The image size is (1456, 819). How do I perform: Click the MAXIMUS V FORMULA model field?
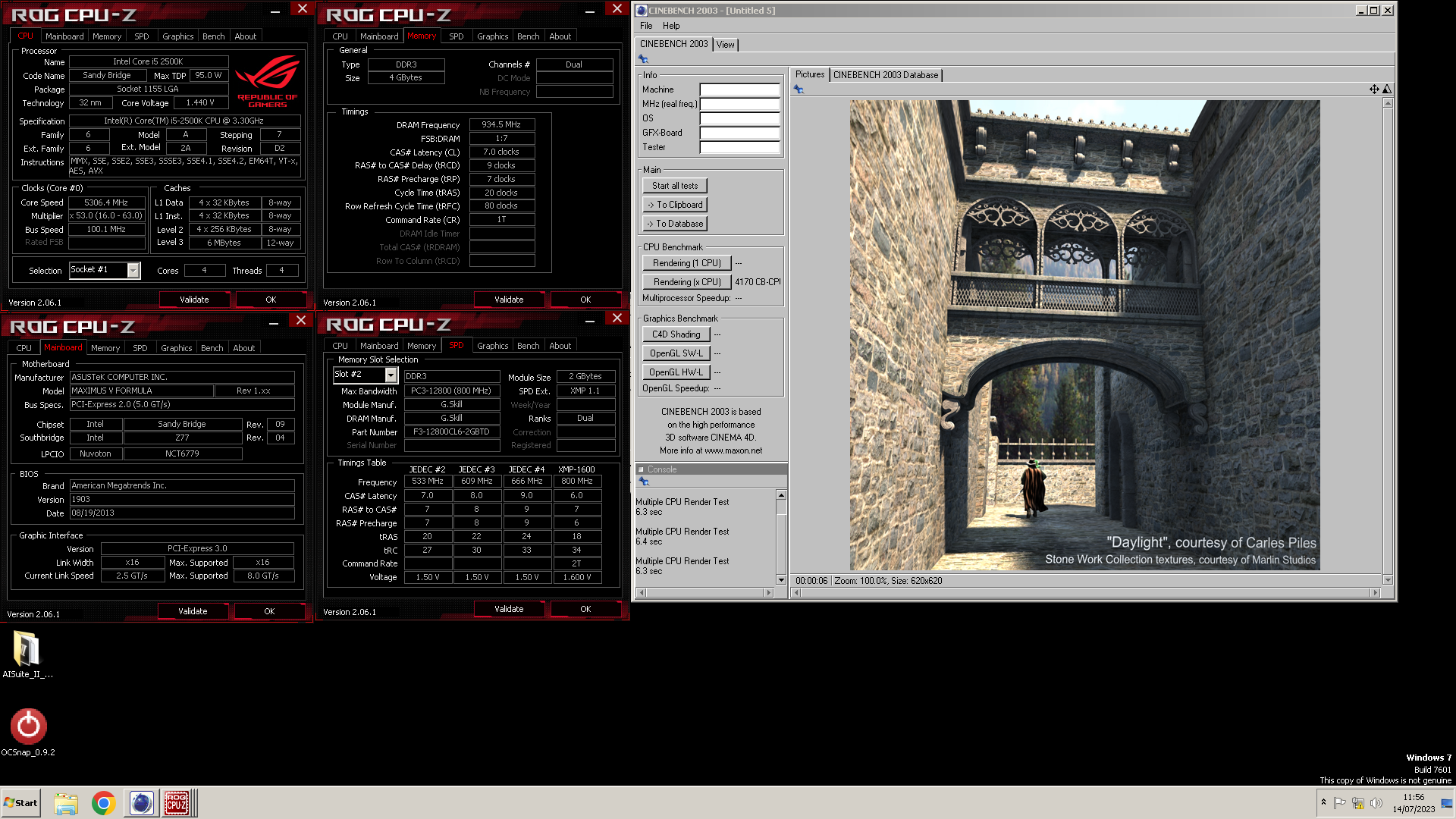coord(141,391)
